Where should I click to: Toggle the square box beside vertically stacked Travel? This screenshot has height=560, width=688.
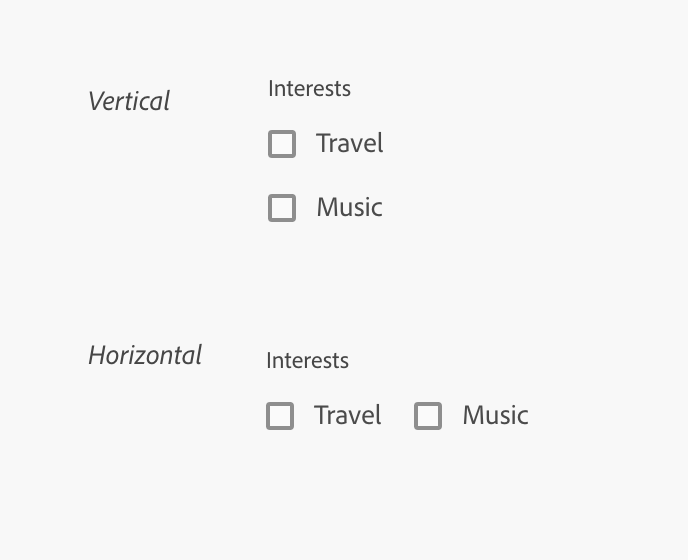click(282, 144)
